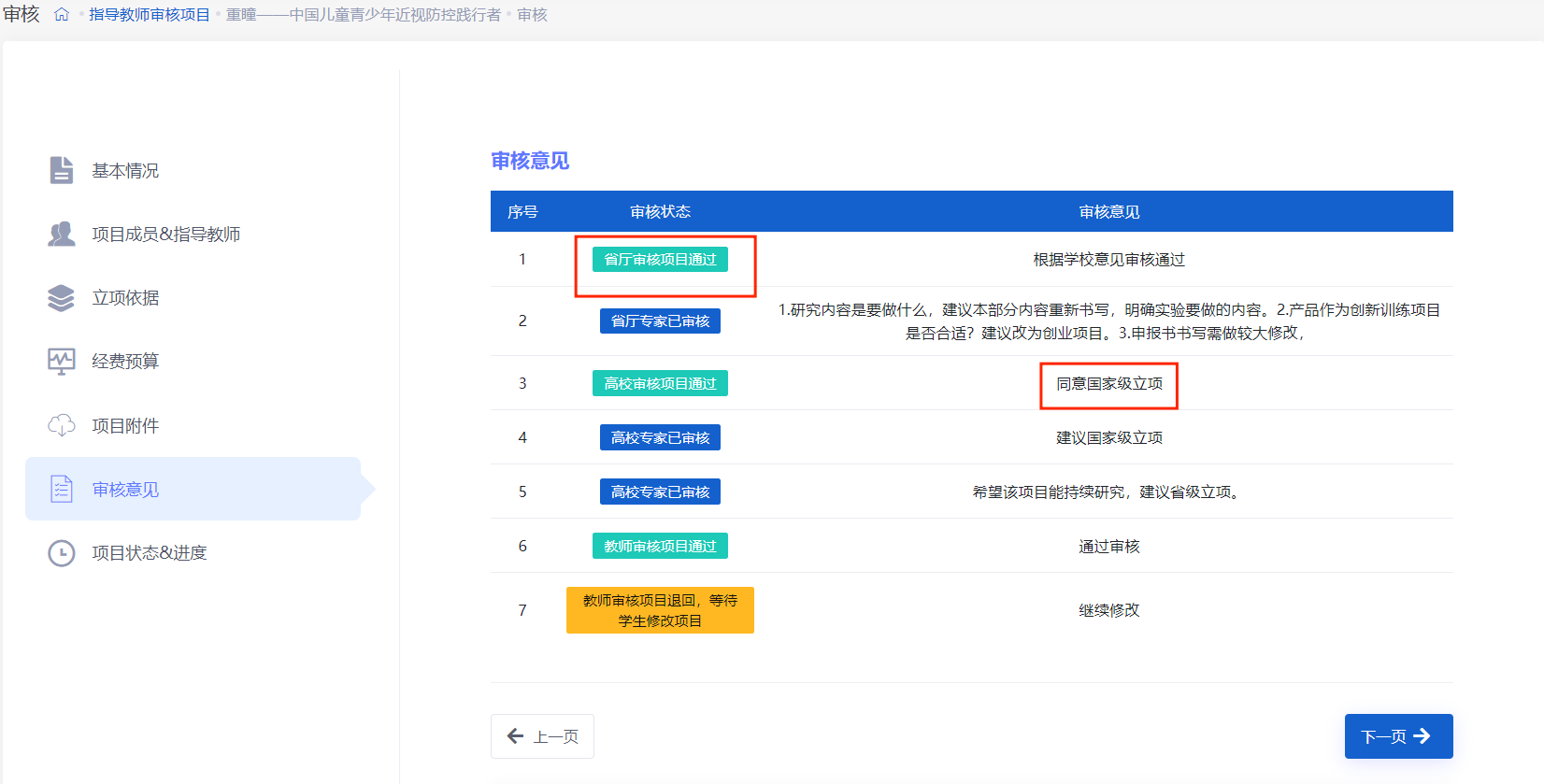Click the 基本情况 document icon

(62, 170)
